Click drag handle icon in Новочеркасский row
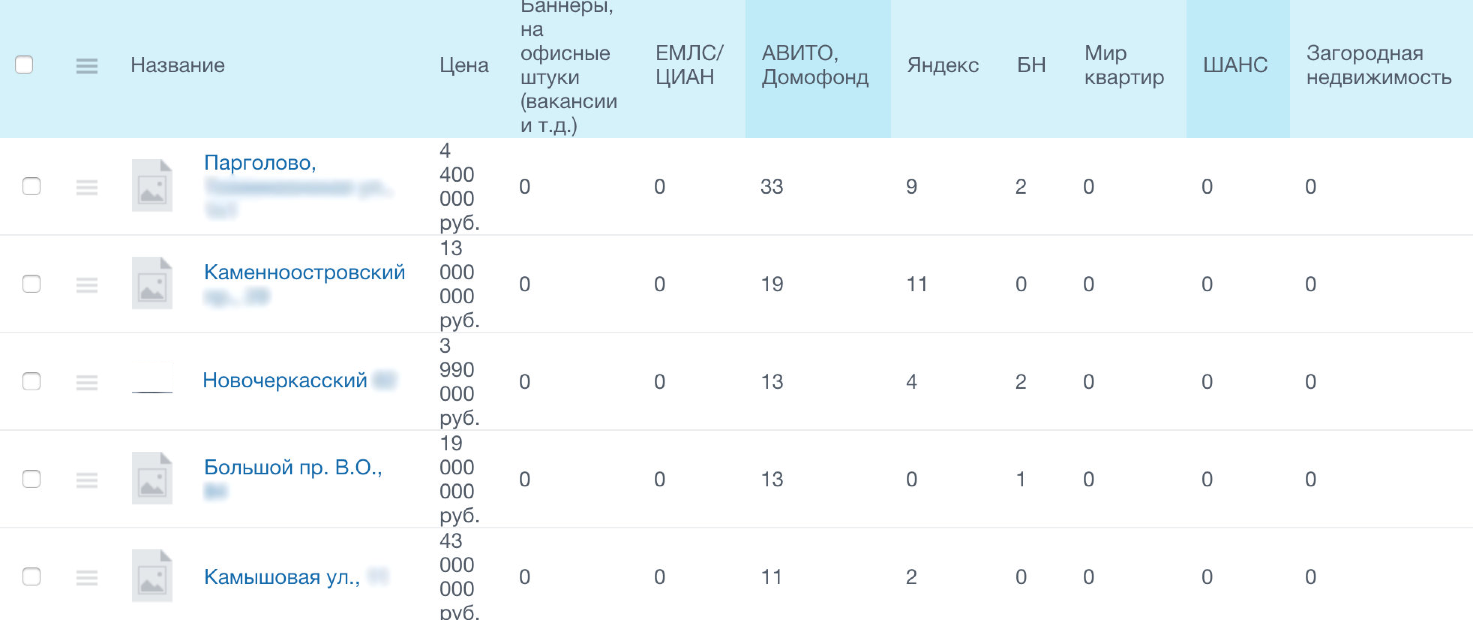This screenshot has width=1473, height=620. pos(87,382)
